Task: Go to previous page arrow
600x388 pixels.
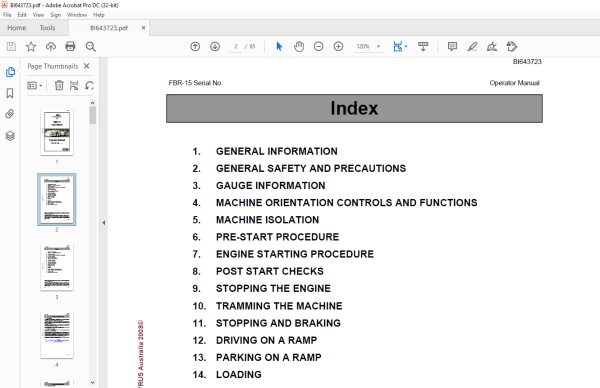Action: (x=195, y=47)
